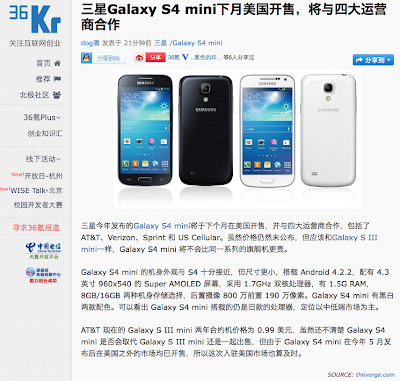
Task: Open the theverge.com source link
Action: [x=375, y=375]
